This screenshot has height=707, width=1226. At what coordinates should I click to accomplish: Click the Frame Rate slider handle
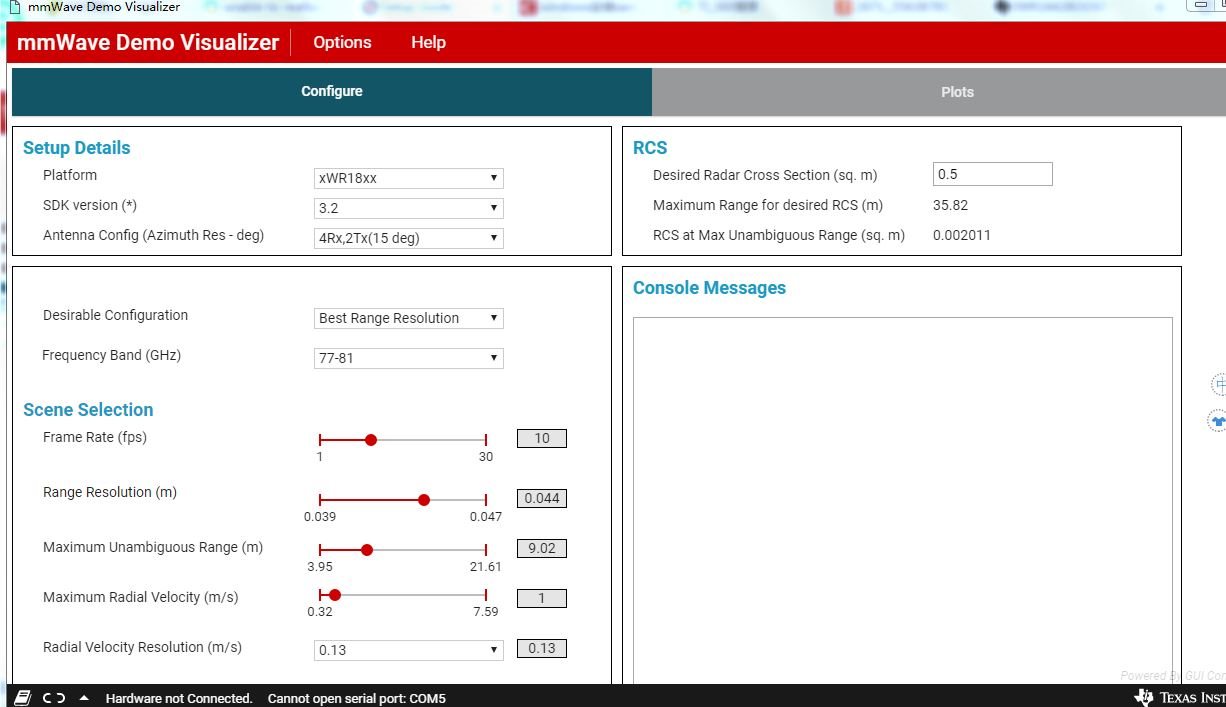coord(371,440)
